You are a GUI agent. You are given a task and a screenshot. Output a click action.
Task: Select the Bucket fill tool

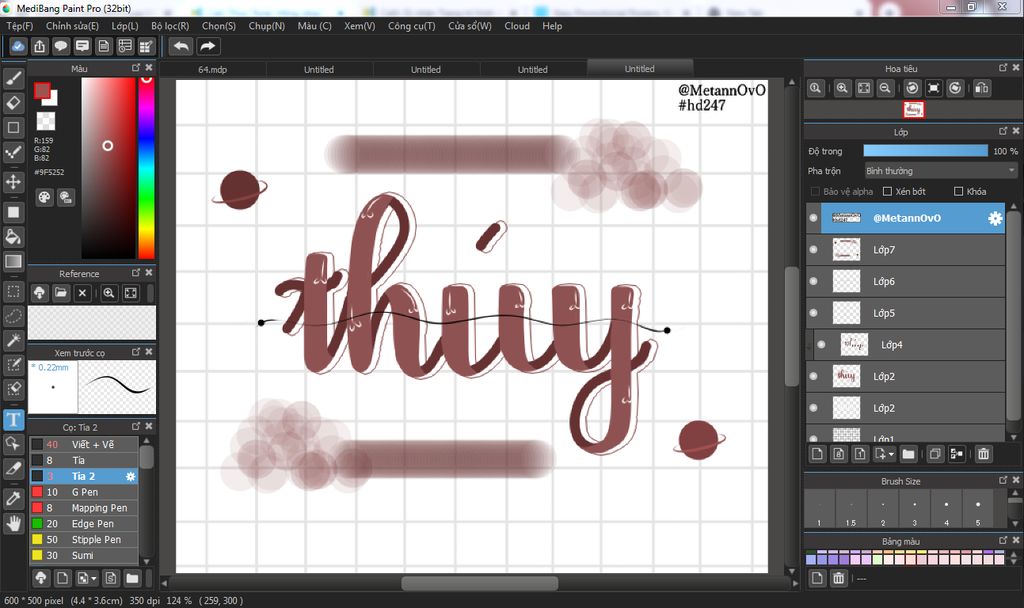coord(14,236)
